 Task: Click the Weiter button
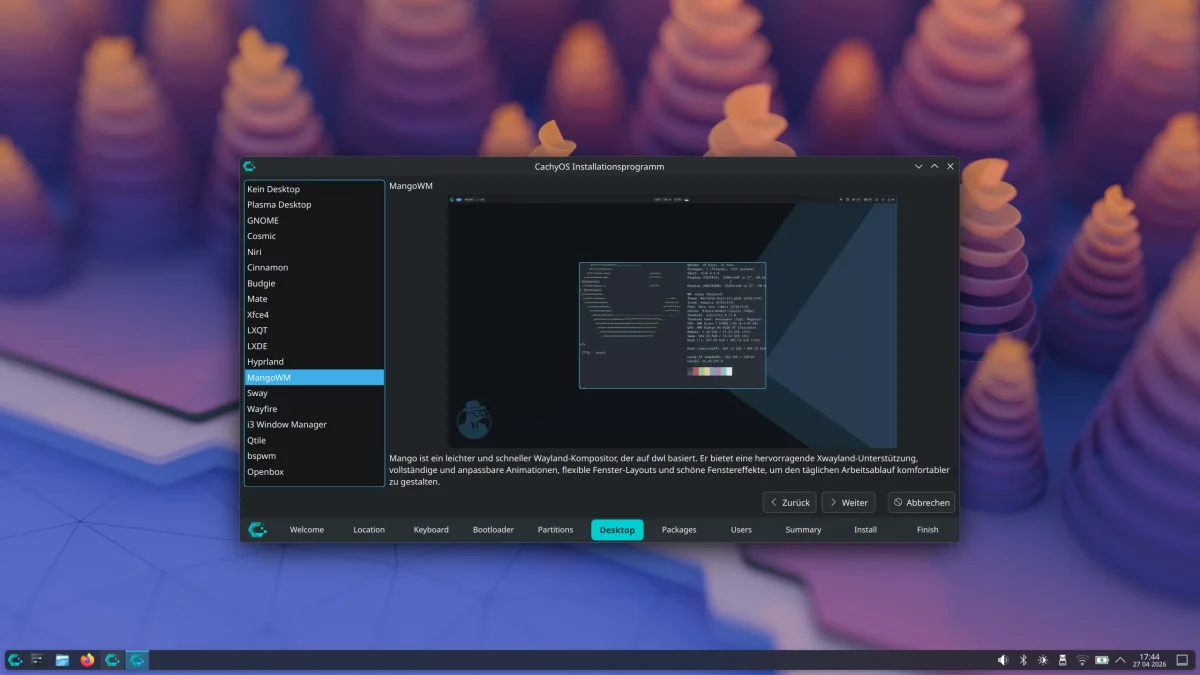click(848, 503)
